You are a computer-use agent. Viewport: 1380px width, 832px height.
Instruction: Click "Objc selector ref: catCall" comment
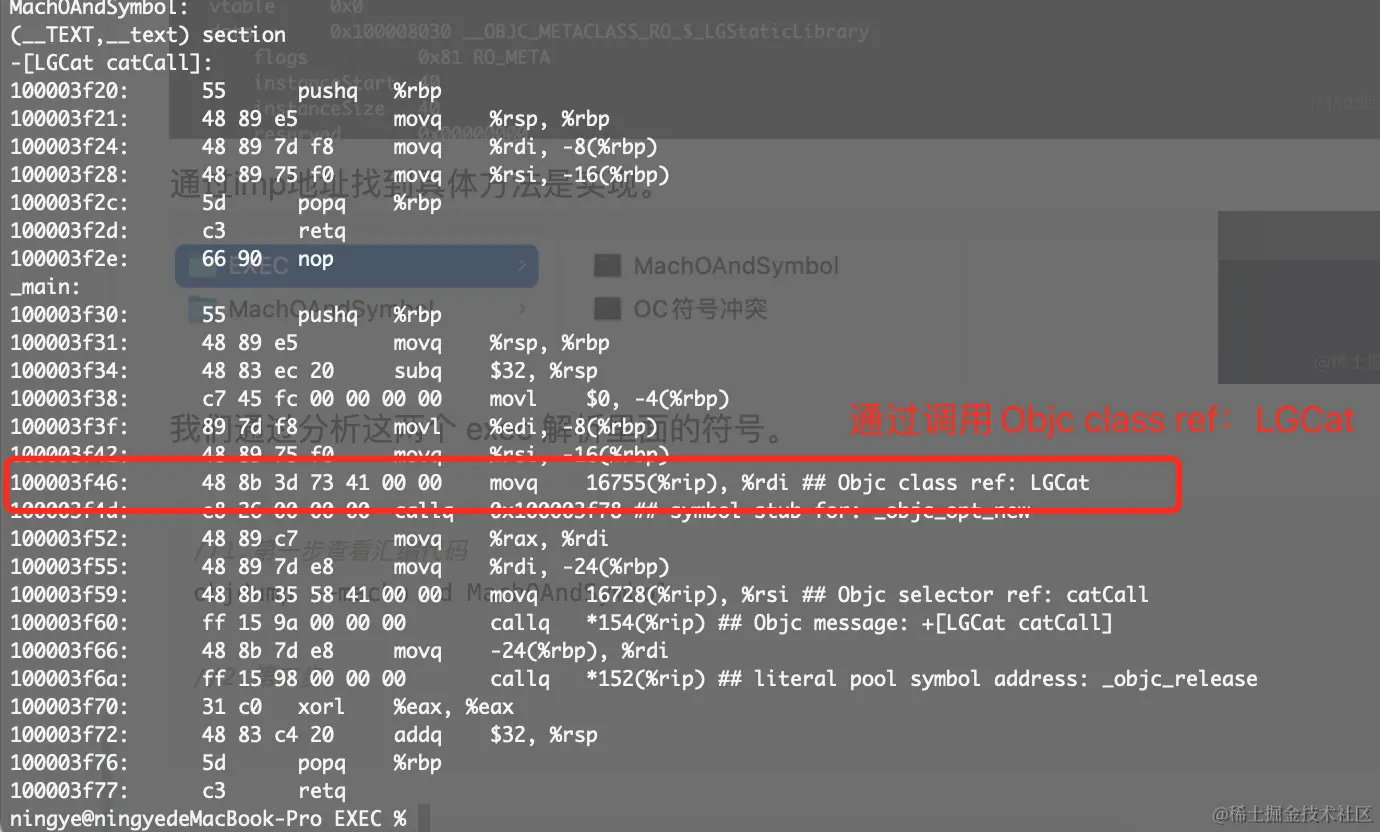tap(993, 595)
